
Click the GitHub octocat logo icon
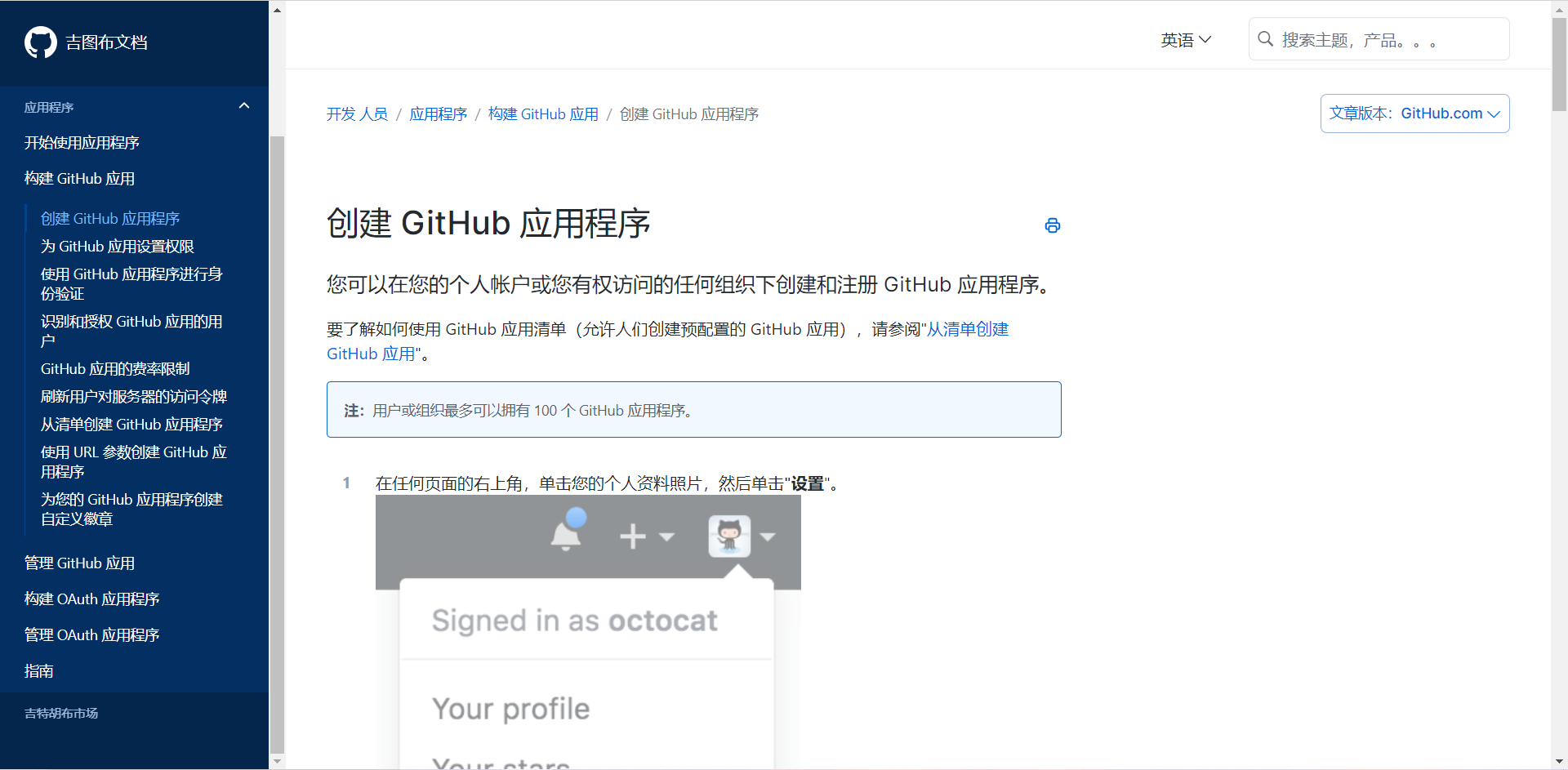[x=40, y=42]
